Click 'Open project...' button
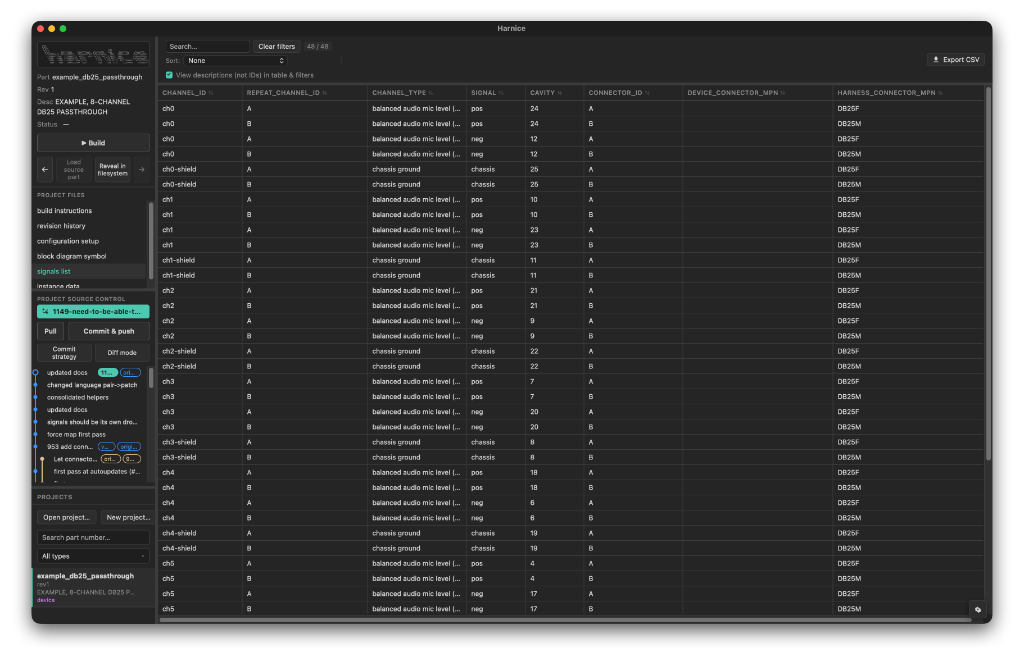Viewport: 1024px width, 666px height. [67, 518]
